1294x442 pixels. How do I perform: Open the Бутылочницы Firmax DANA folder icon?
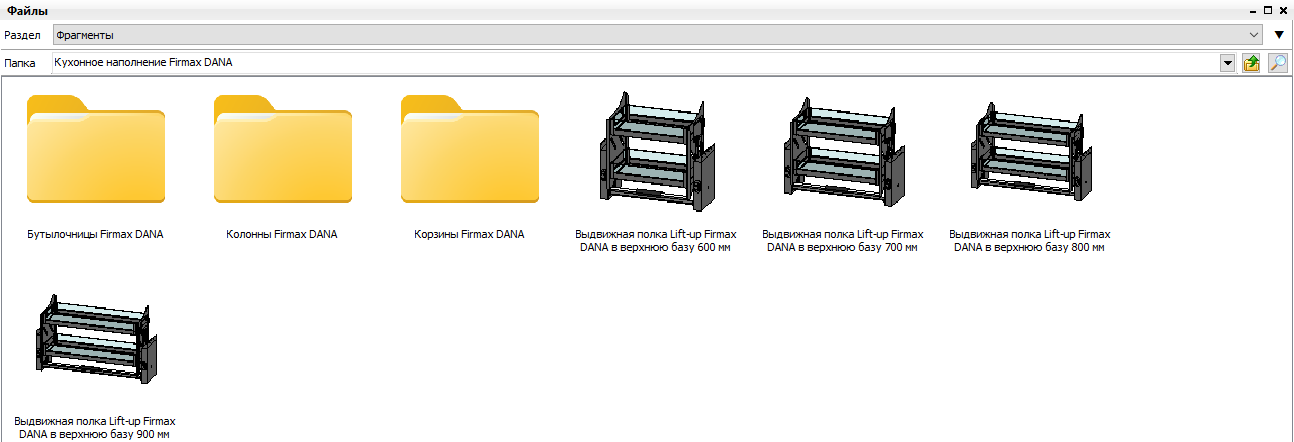(x=96, y=149)
